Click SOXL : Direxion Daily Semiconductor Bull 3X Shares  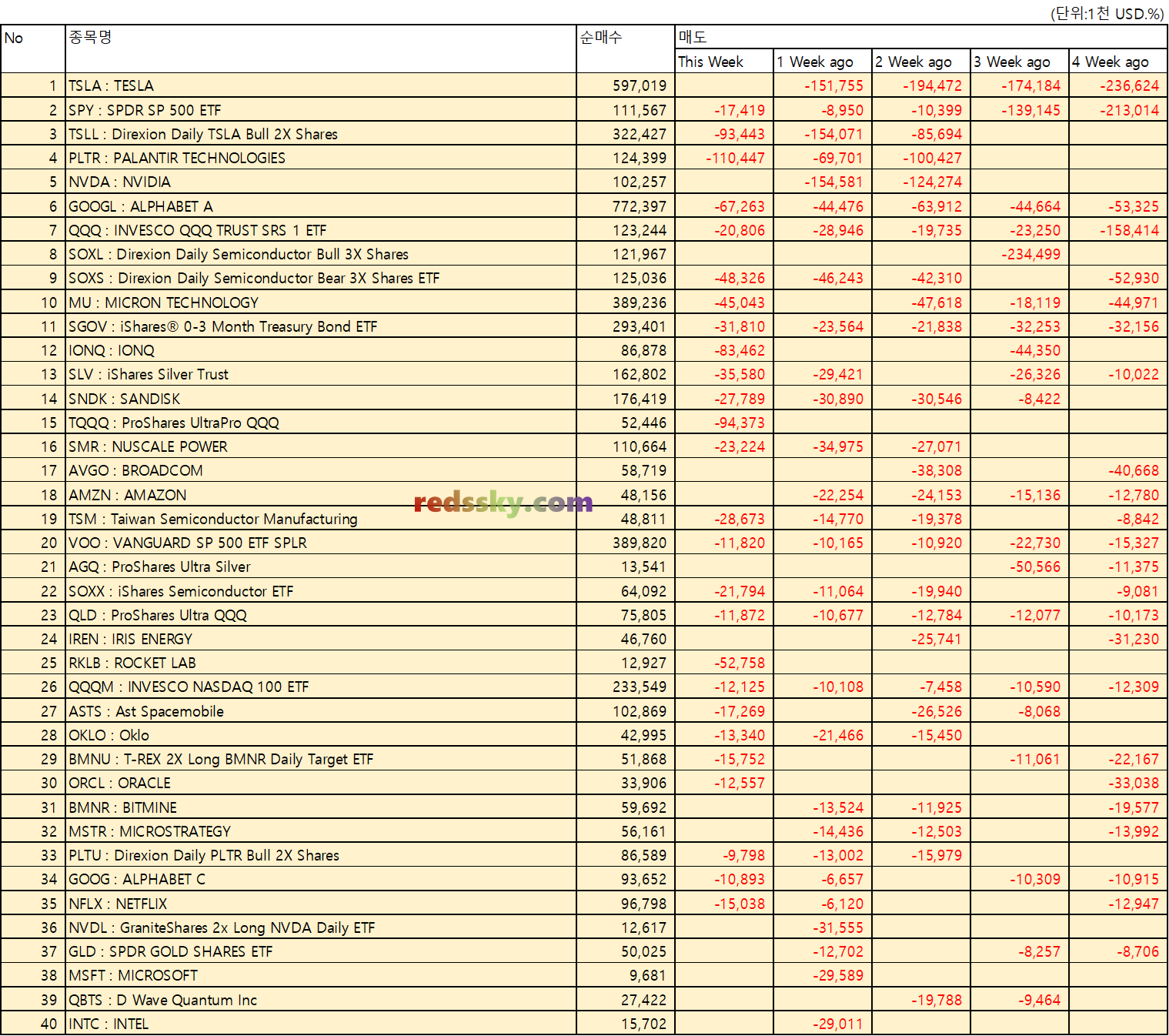tap(239, 254)
